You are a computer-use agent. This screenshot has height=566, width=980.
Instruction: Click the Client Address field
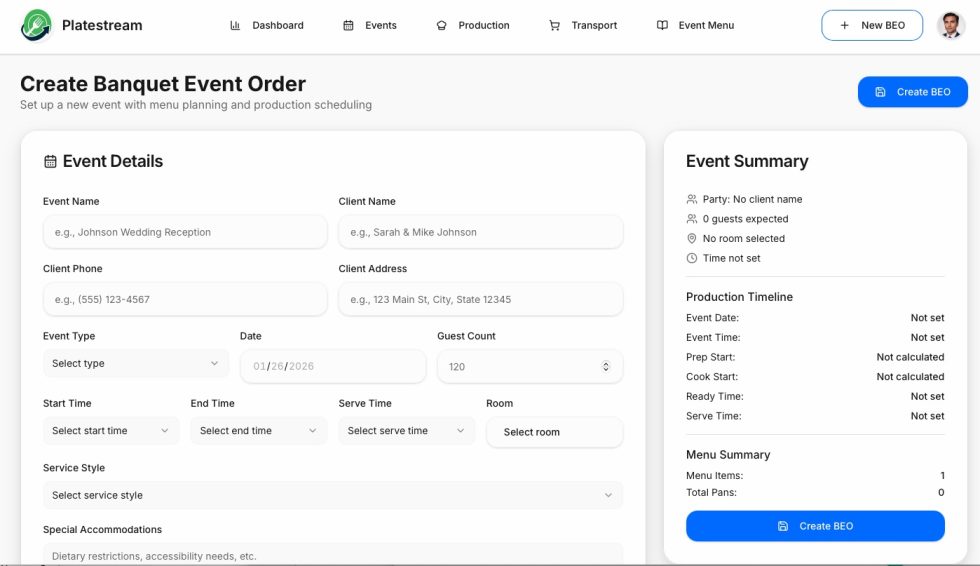481,299
